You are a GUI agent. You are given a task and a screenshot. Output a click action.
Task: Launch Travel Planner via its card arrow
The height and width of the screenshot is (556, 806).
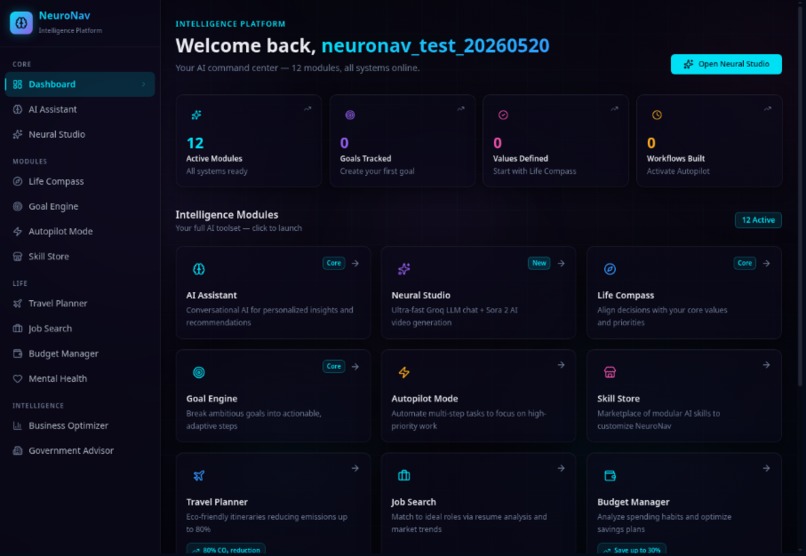tap(355, 468)
